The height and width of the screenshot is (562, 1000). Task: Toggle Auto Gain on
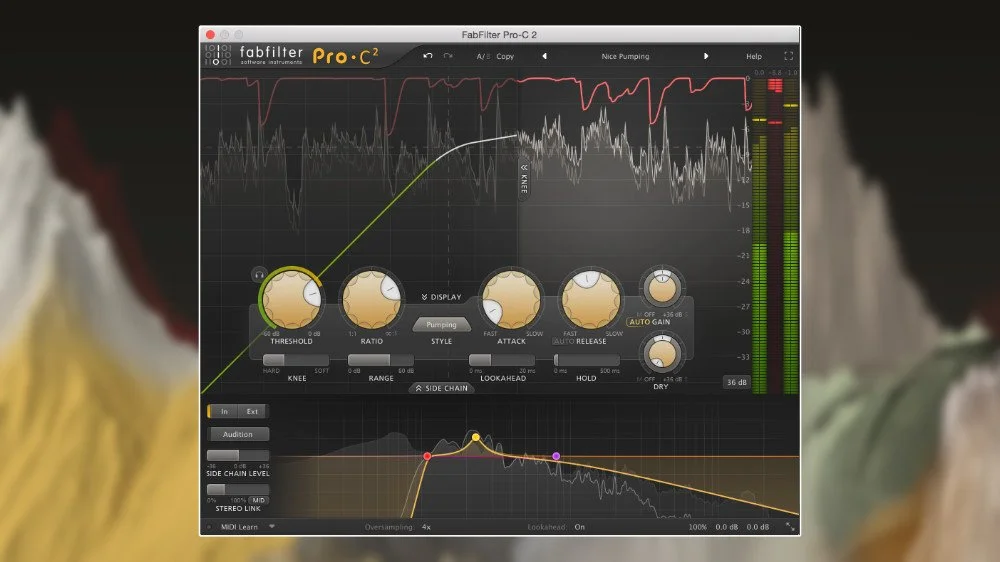click(650, 322)
